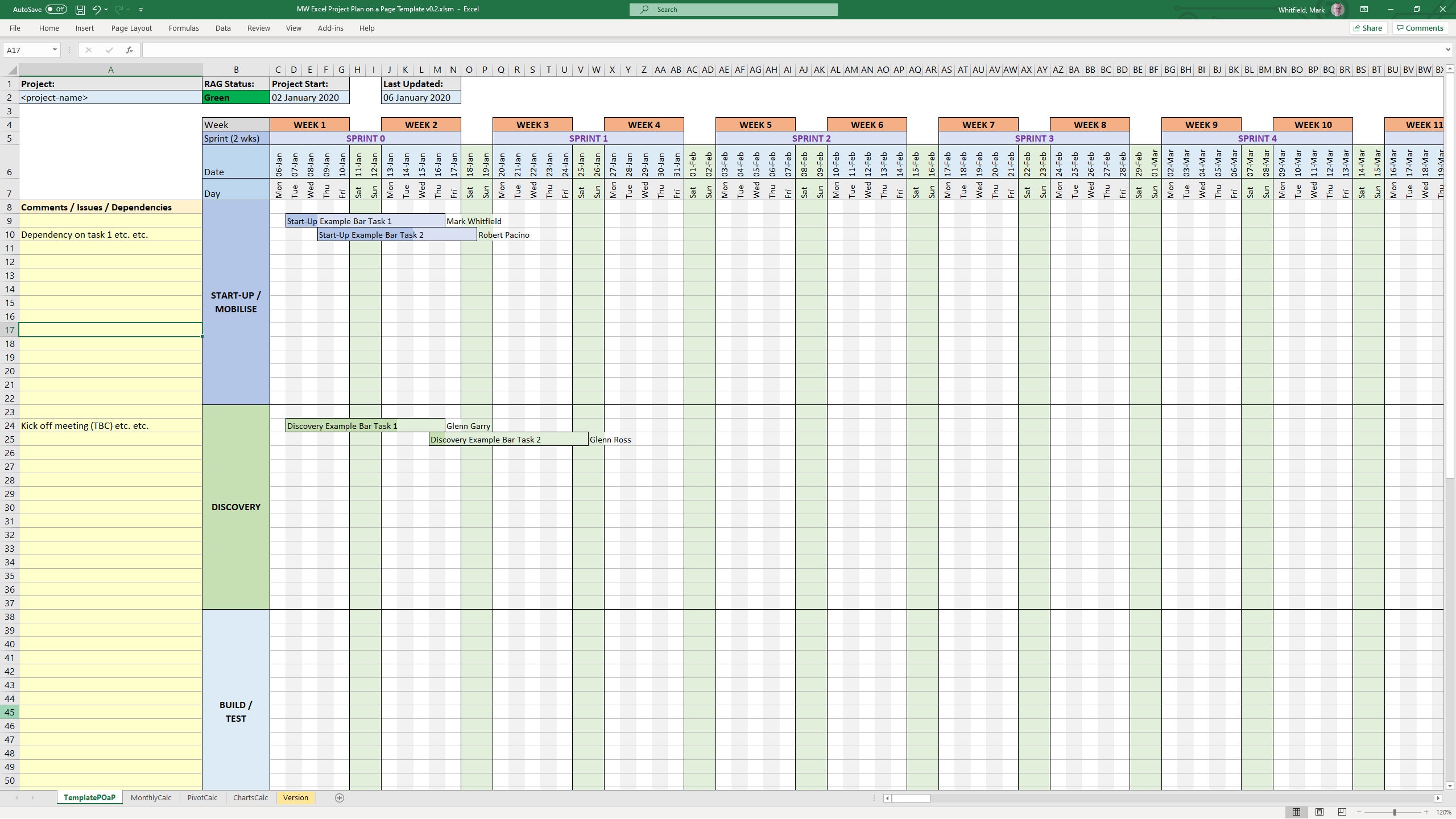1456x819 pixels.
Task: Open the Data ribbon tab
Action: tap(223, 28)
